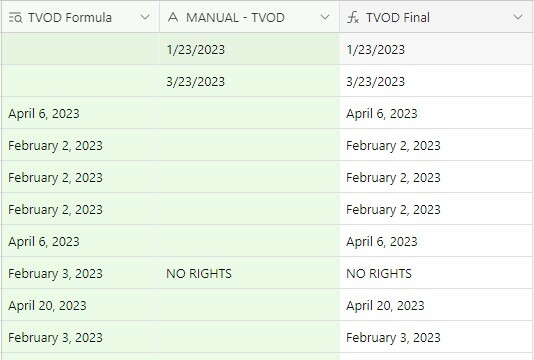This screenshot has width=534, height=360.
Task: Select the MANUAL - TVOD column header
Action: tap(249, 17)
